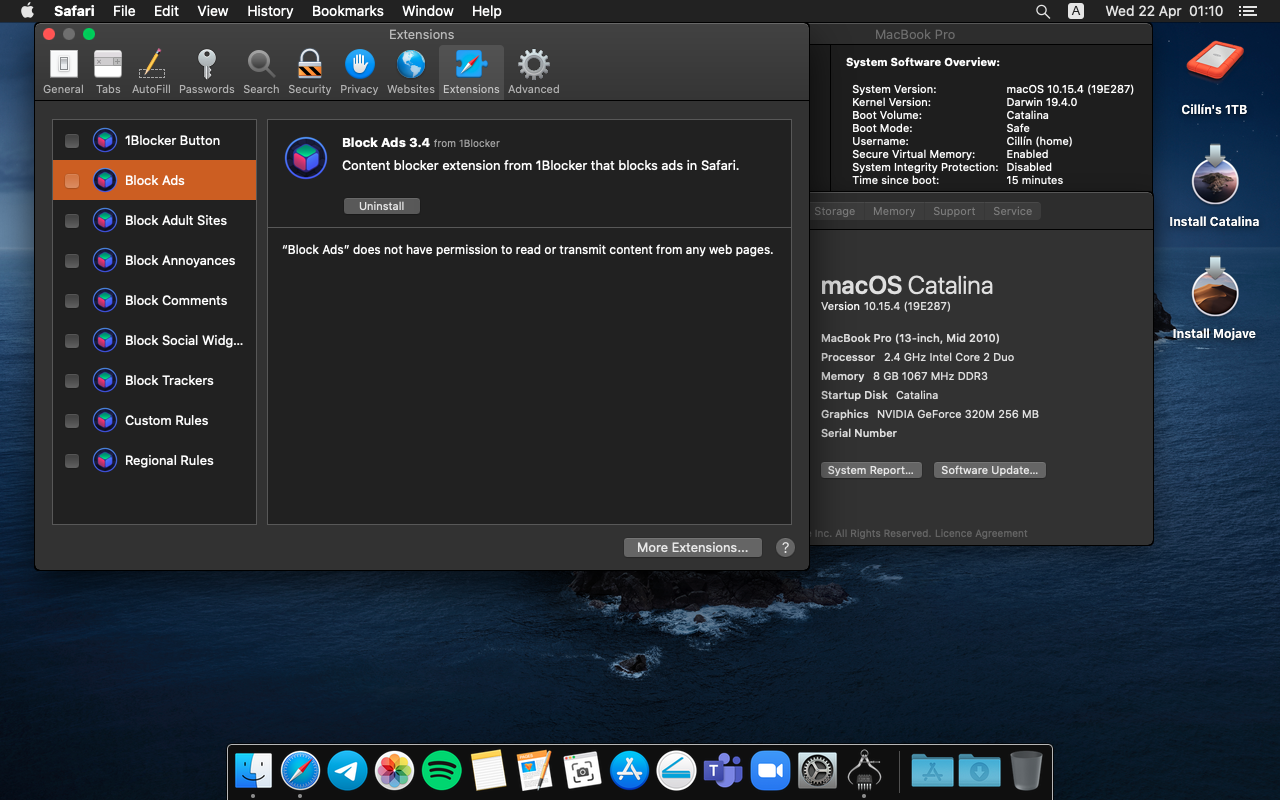Switch to Service tab in About This Mac

click(1012, 211)
